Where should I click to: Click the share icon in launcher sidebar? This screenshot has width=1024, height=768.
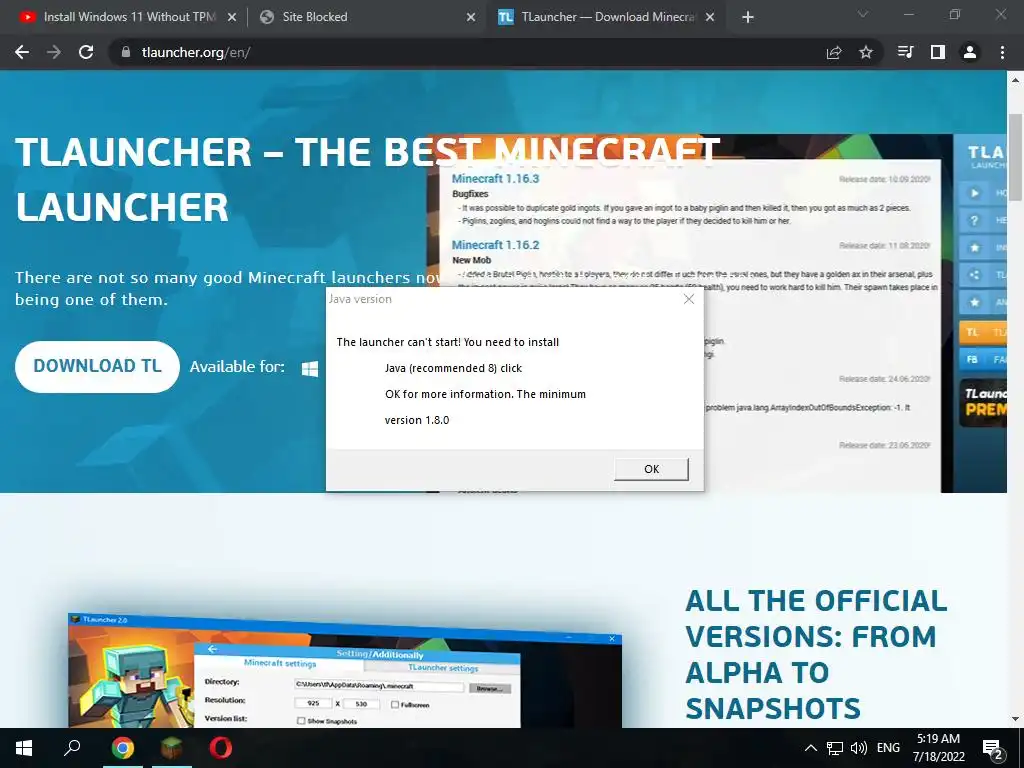point(974,275)
